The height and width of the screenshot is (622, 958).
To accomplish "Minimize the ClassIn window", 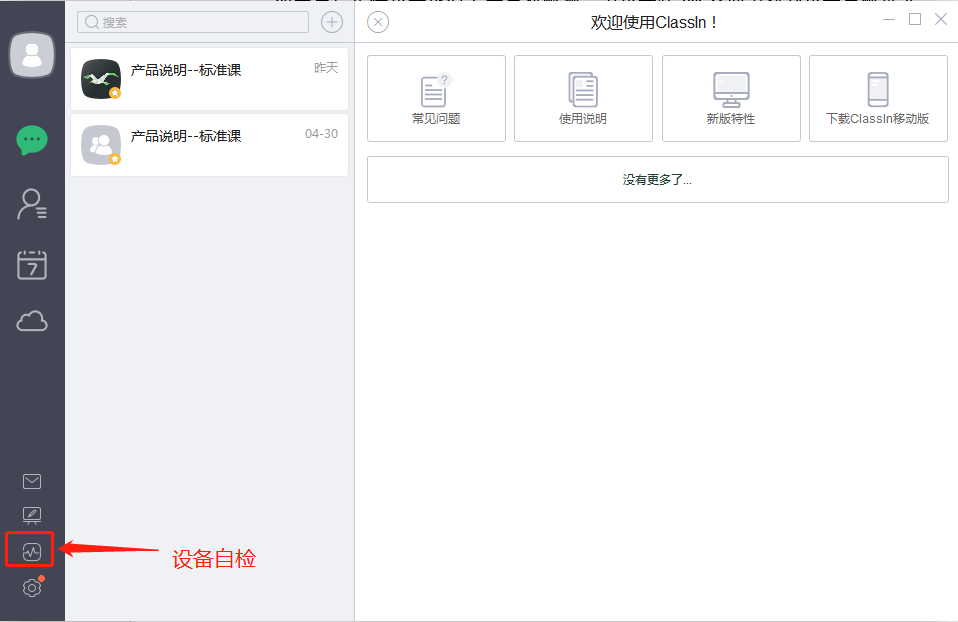I will [889, 20].
